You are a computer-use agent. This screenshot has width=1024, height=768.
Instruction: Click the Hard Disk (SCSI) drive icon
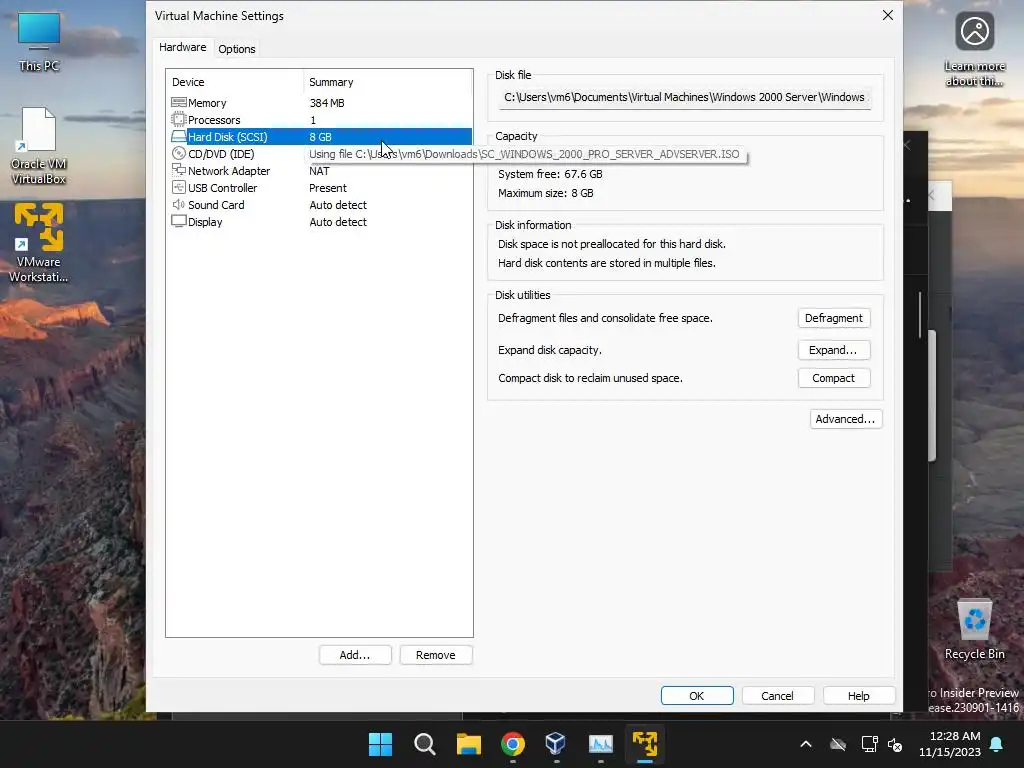pos(178,136)
